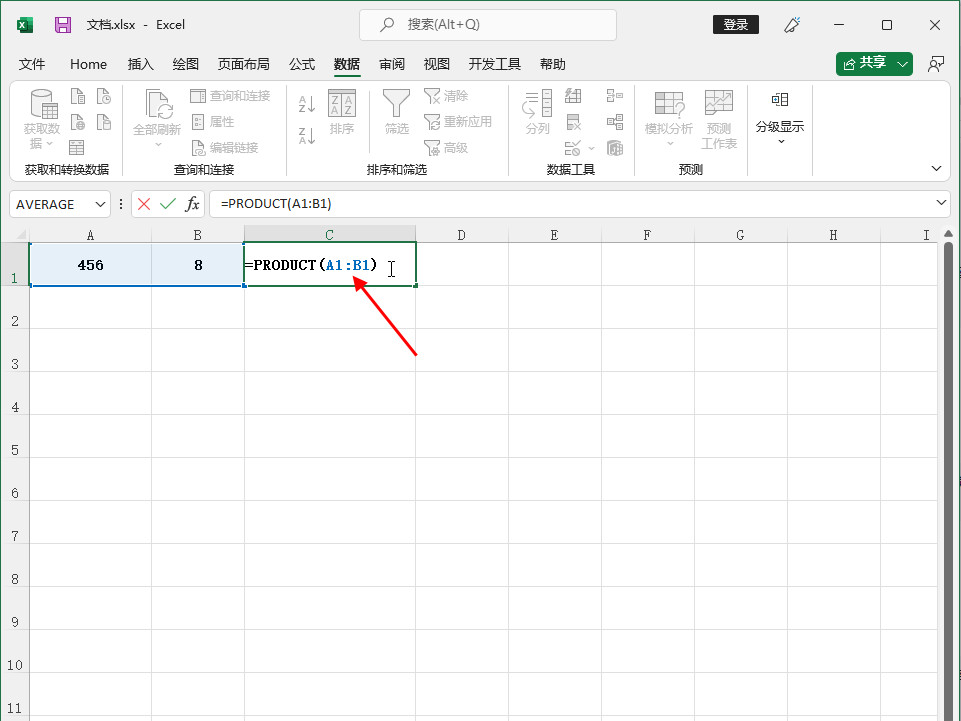Confirm the formula with the green check
The image size is (961, 721).
pos(168,204)
